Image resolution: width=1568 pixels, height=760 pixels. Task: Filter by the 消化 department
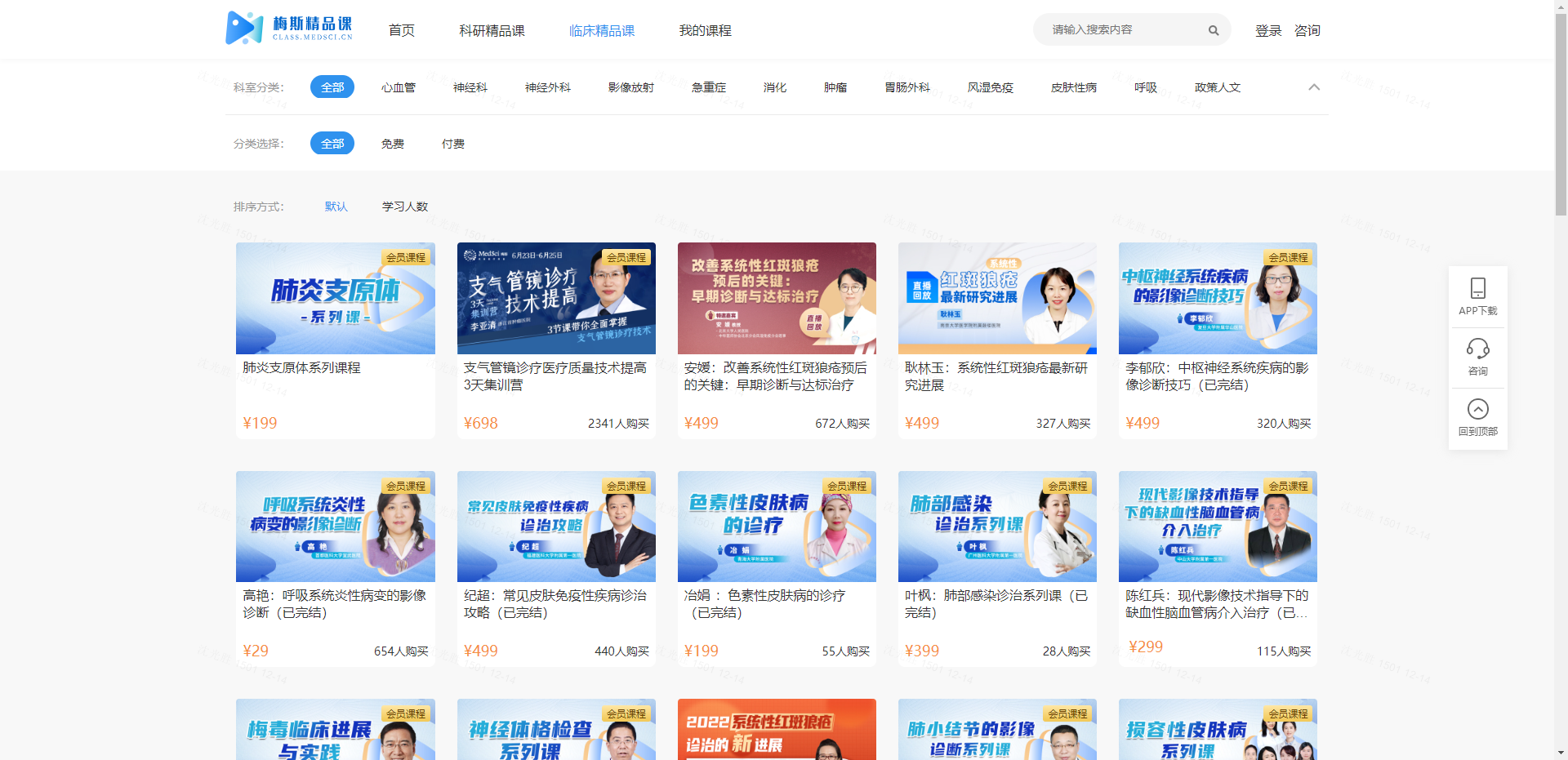coord(775,87)
